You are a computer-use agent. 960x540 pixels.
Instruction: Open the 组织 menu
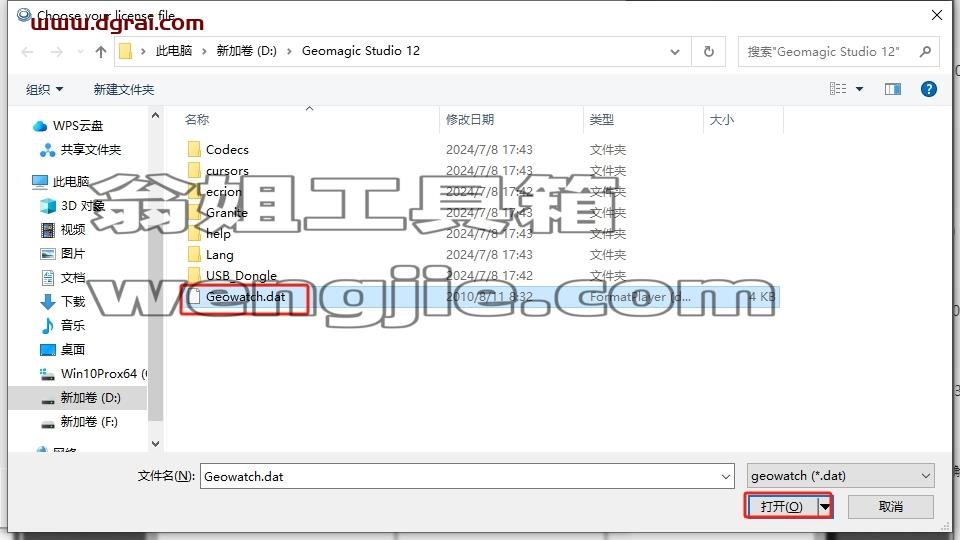click(x=44, y=89)
